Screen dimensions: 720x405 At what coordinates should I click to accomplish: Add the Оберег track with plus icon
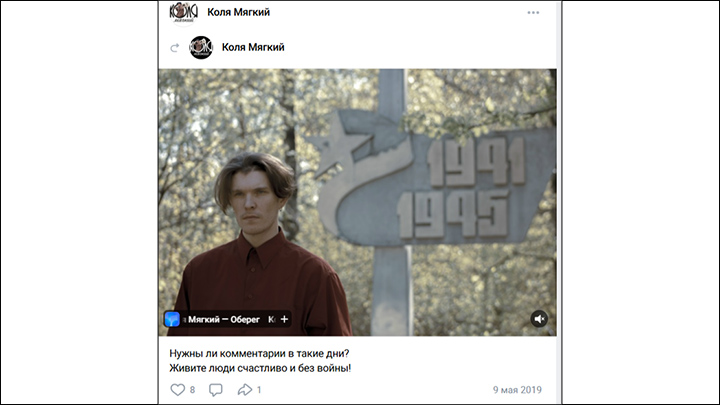[284, 319]
